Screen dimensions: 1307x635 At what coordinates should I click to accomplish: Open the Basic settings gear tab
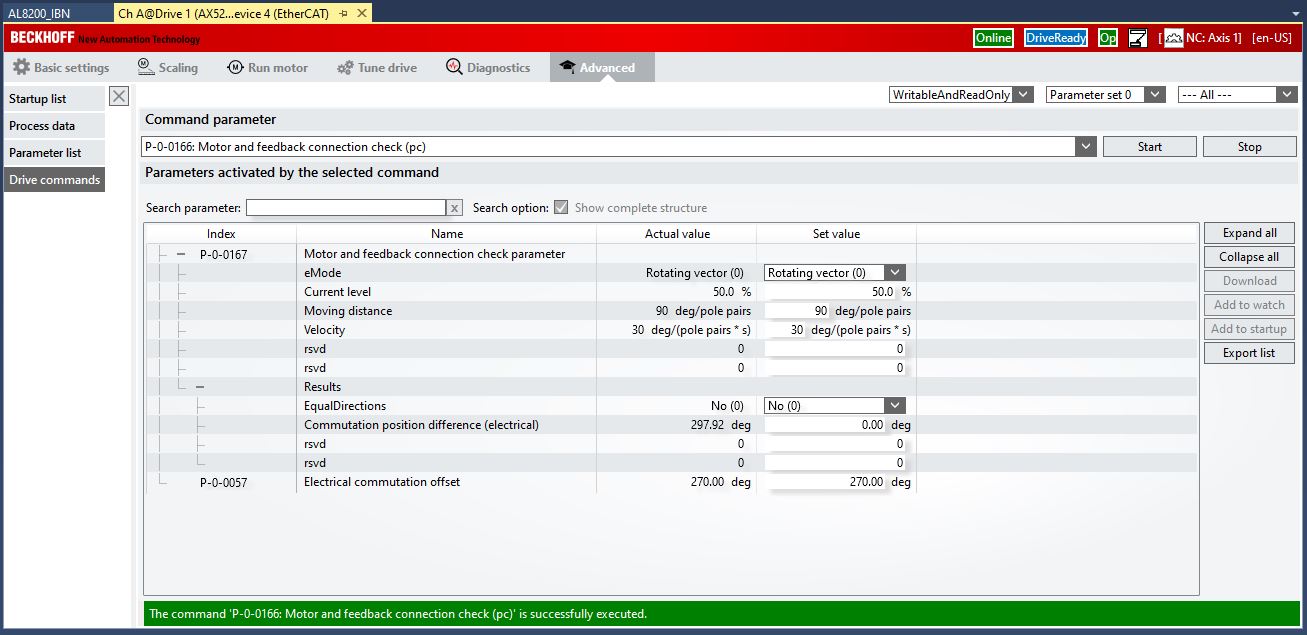click(21, 68)
